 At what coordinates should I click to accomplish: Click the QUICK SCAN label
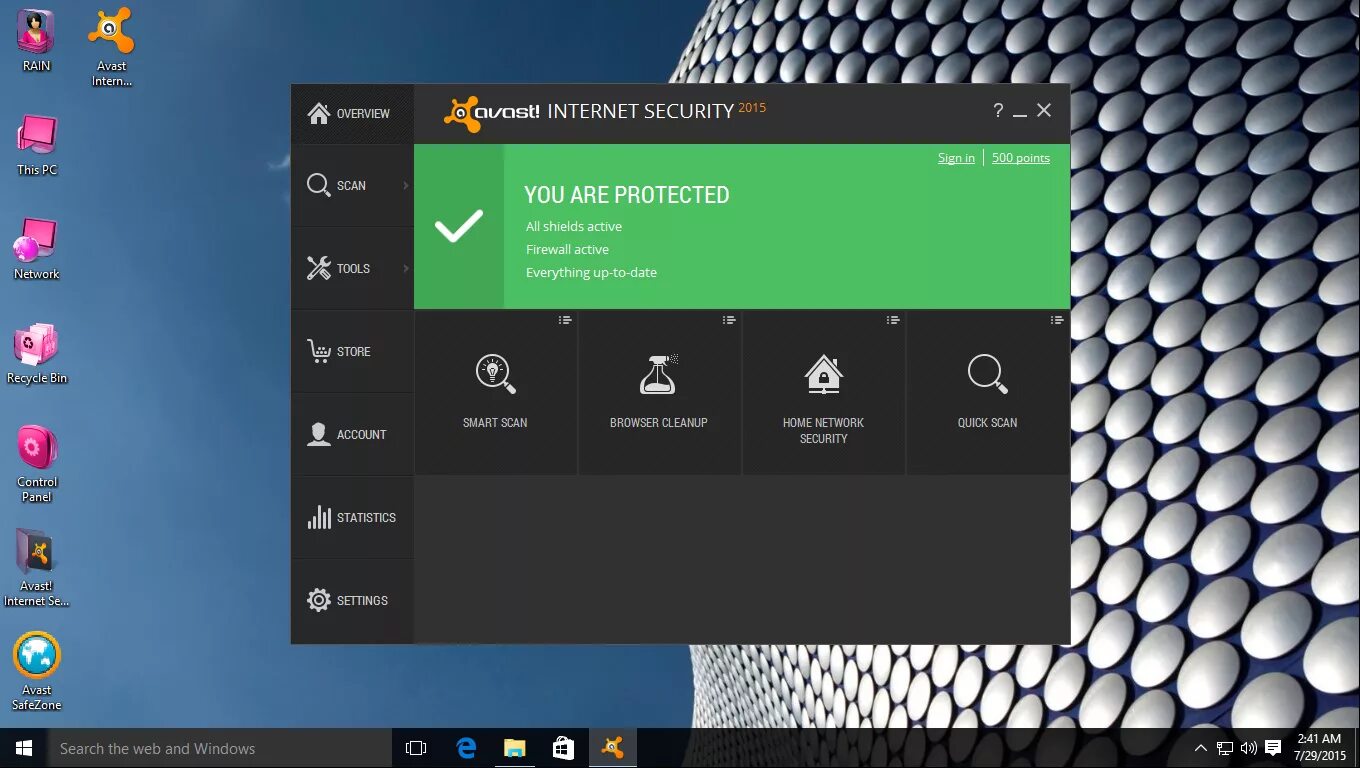[x=987, y=422]
